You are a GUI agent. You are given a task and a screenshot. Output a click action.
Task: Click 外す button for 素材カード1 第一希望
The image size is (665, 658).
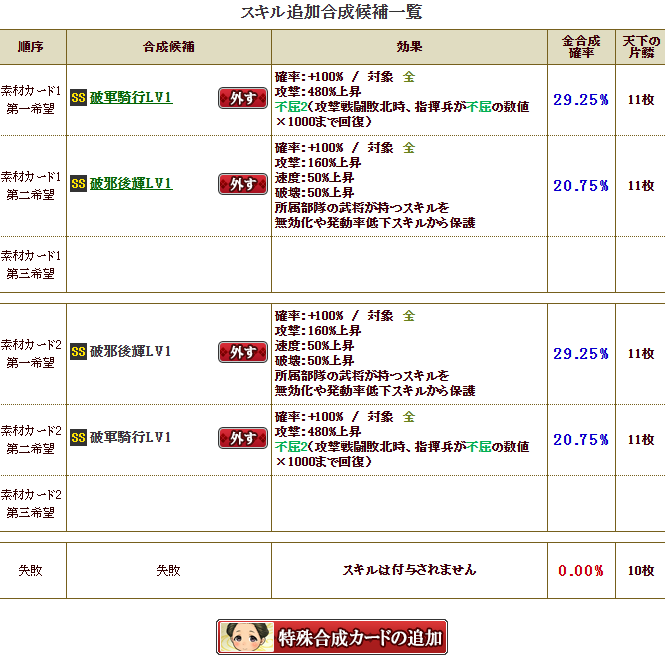pyautogui.click(x=243, y=98)
